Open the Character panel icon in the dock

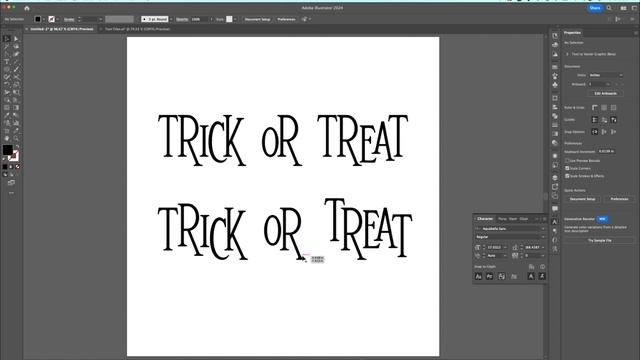point(555,222)
